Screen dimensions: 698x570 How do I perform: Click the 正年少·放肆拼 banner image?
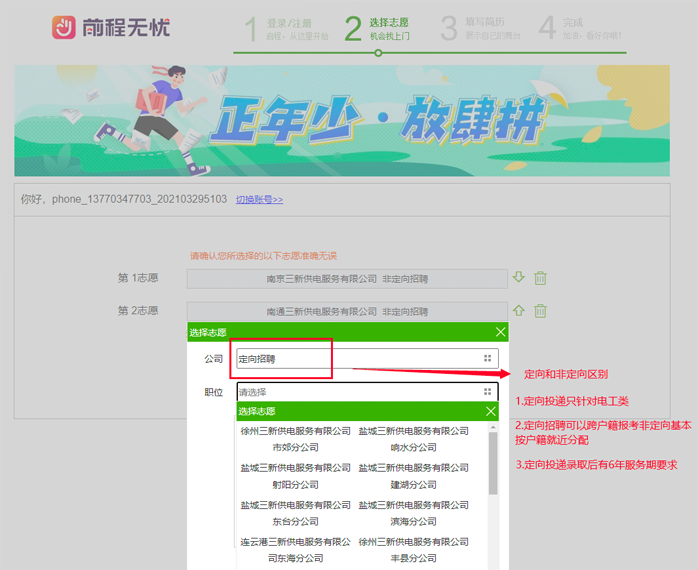(342, 121)
